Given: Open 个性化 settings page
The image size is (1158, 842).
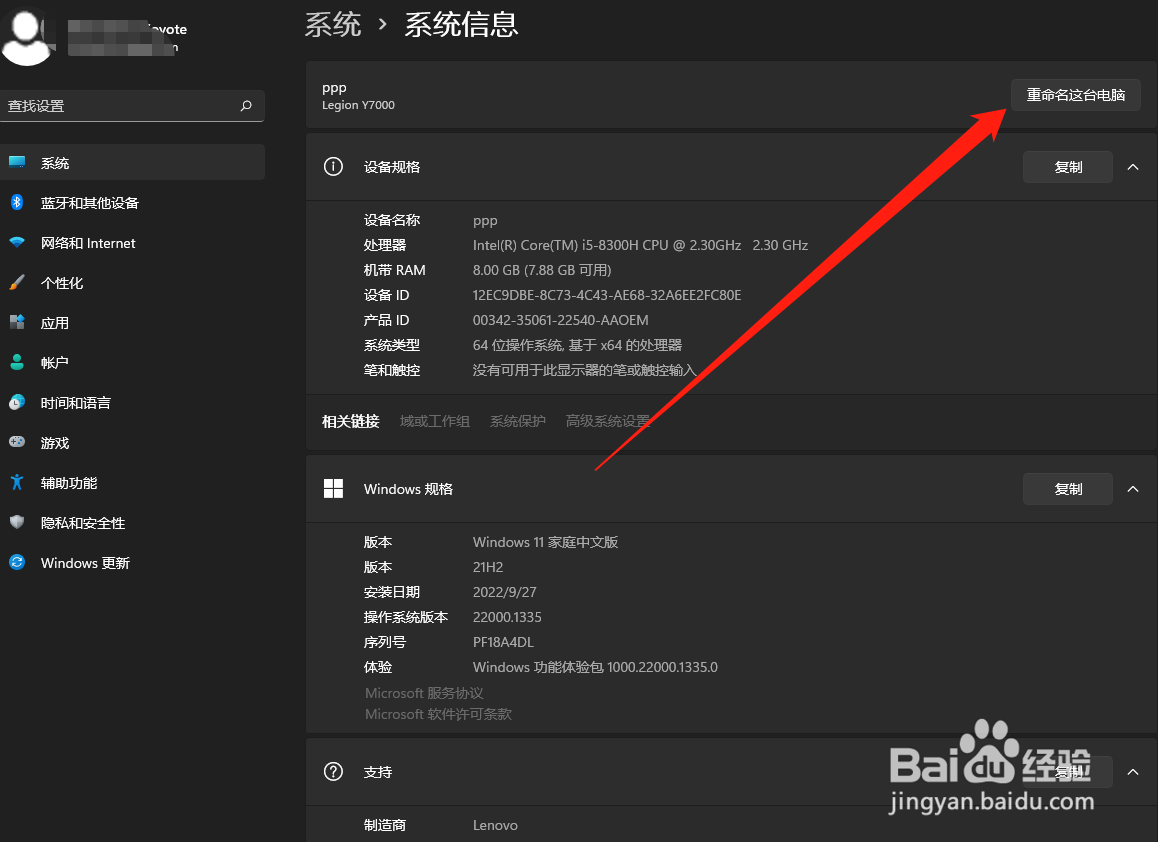Looking at the screenshot, I should click(x=132, y=282).
